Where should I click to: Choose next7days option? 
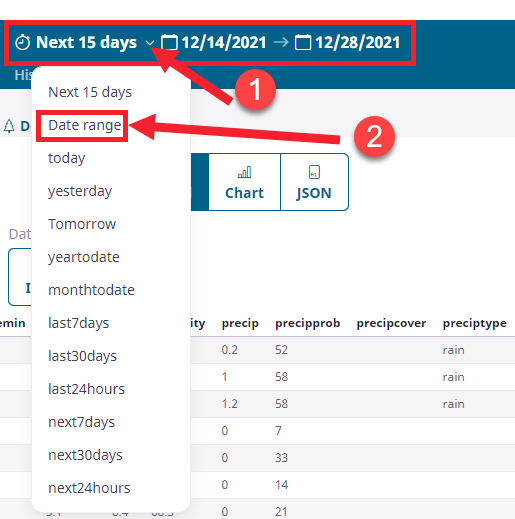82,422
